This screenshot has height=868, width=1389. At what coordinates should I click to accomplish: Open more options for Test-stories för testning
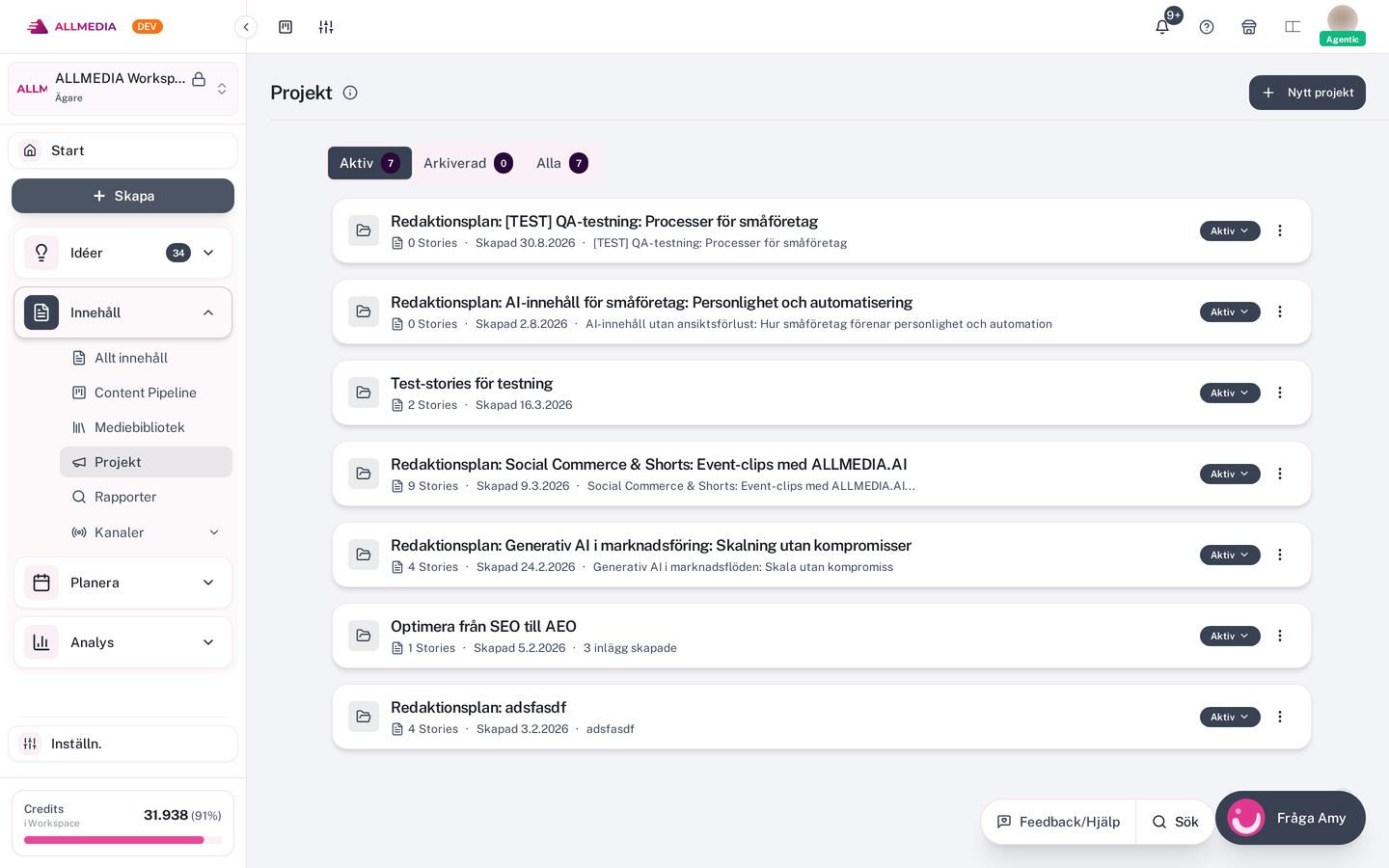click(1280, 393)
